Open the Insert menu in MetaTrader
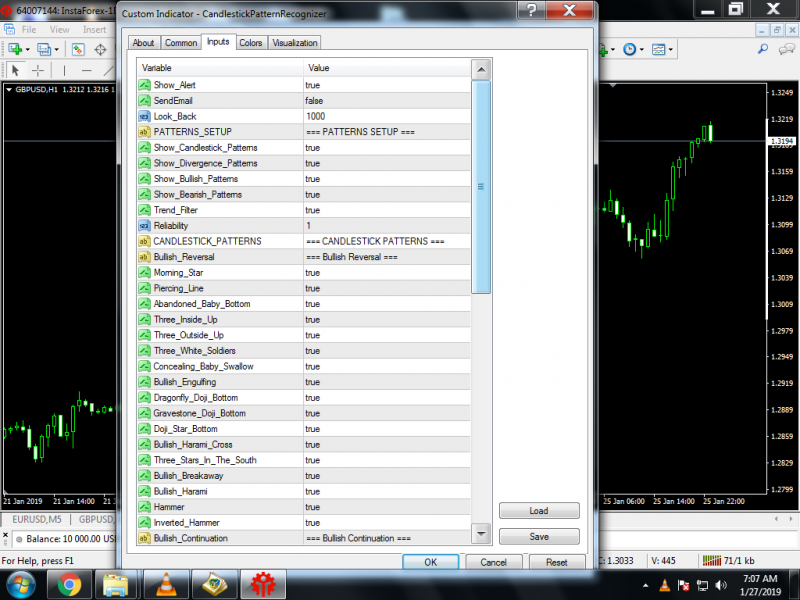The width and height of the screenshot is (800, 600). click(94, 30)
